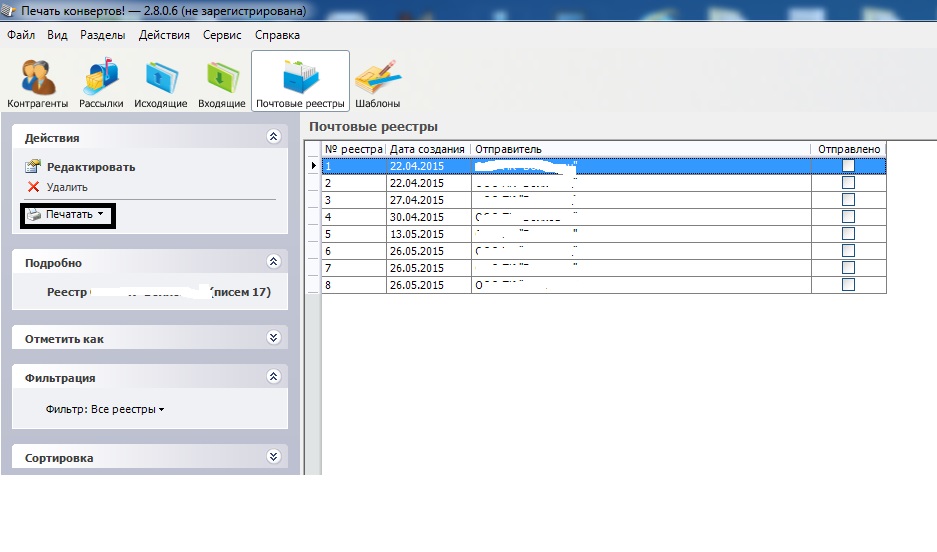Screen dimensions: 937x552
Task: Open the Печатать dropdown
Action: coord(68,214)
